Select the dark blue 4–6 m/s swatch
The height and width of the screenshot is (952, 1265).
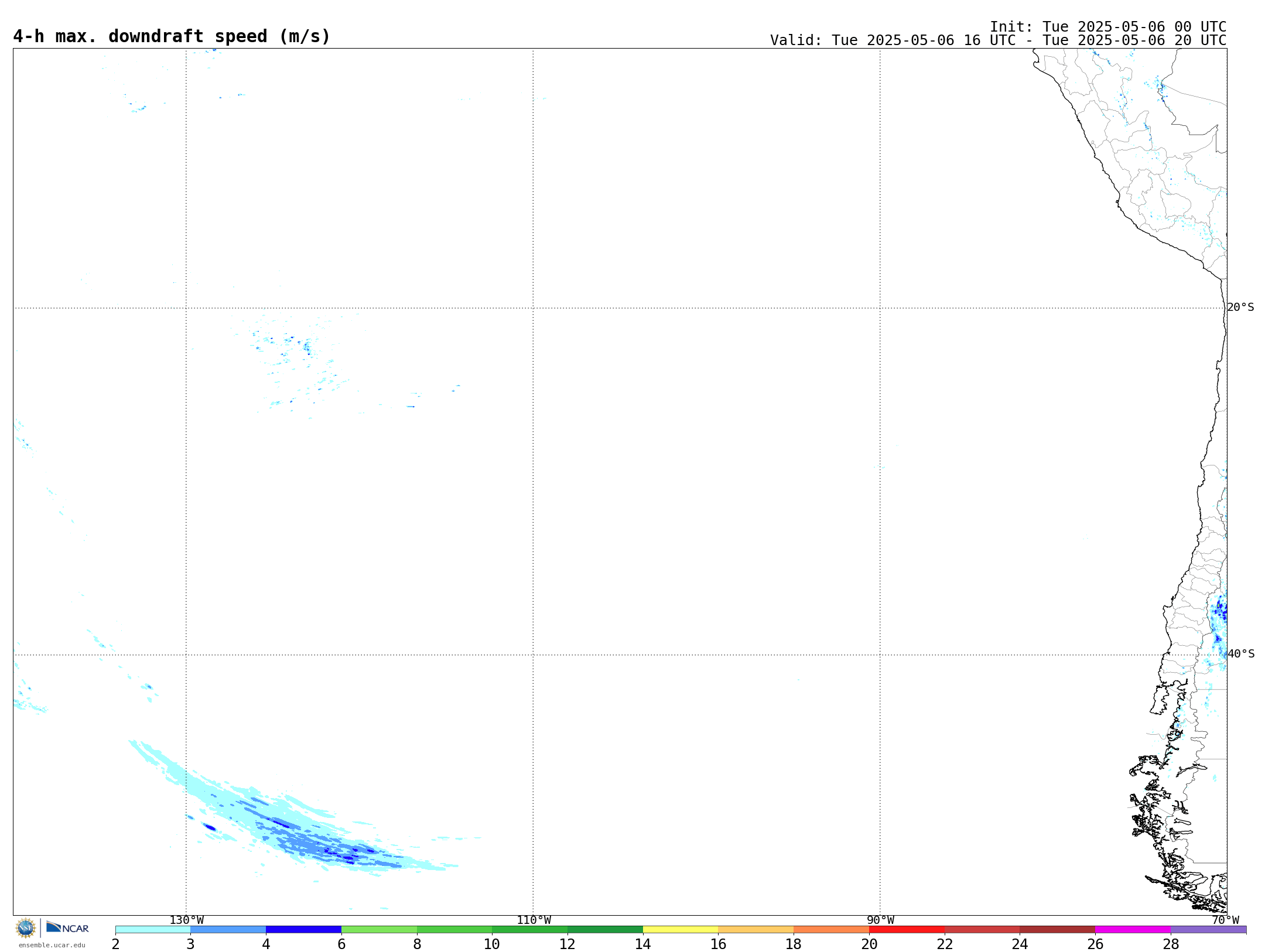[304, 930]
